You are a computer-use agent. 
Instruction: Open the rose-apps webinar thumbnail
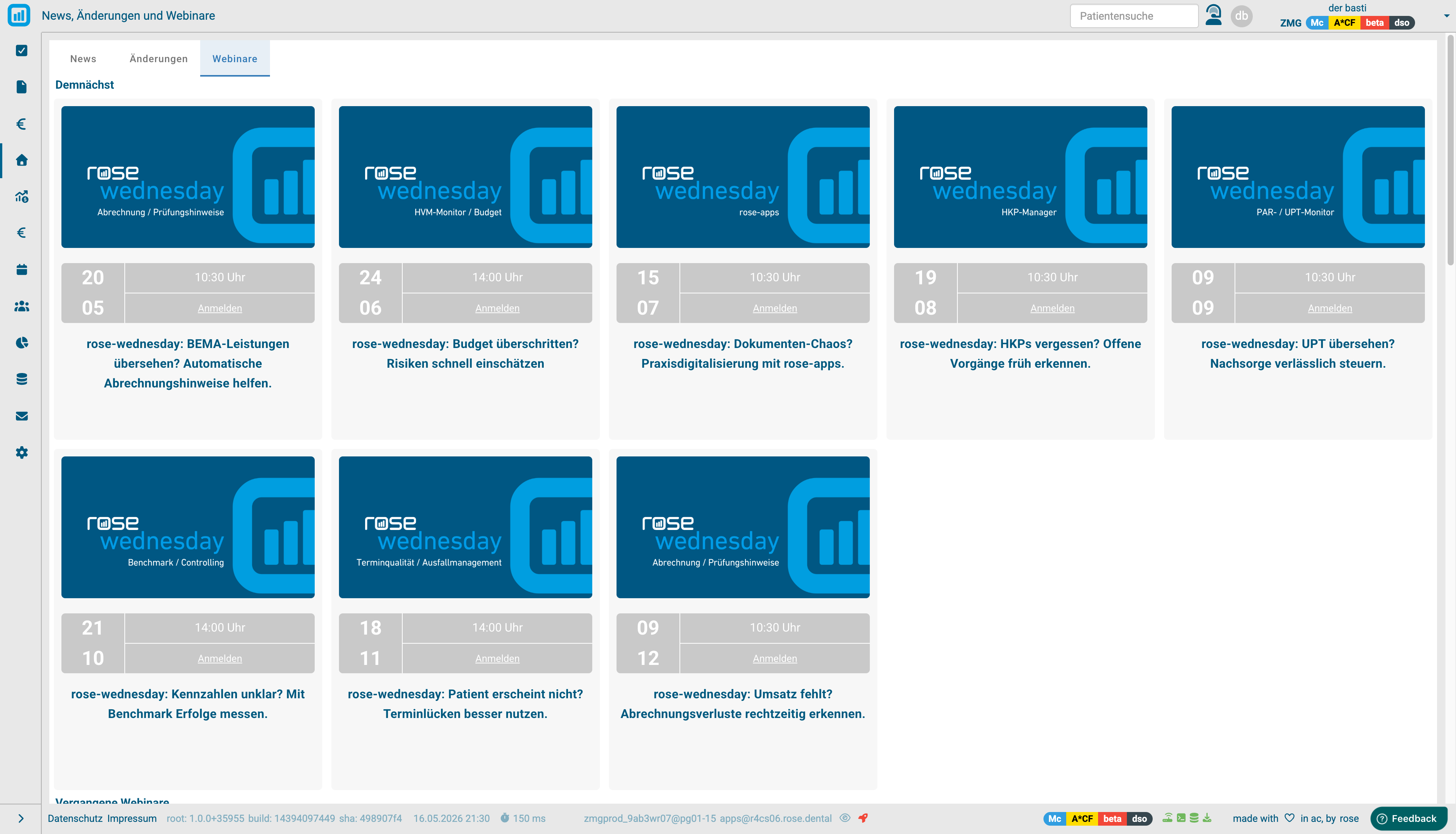click(x=743, y=177)
